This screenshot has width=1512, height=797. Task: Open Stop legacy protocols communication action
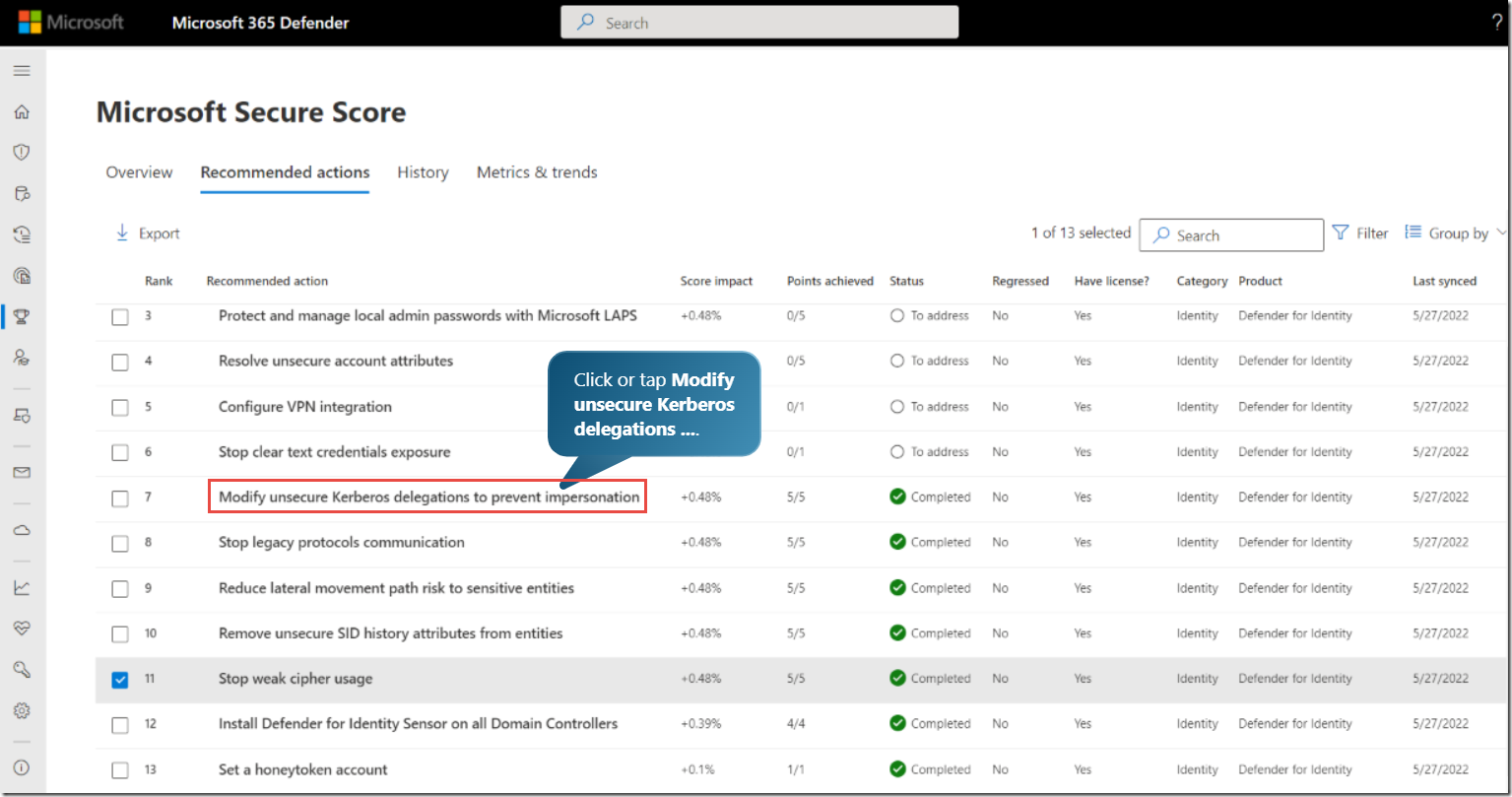coord(342,542)
